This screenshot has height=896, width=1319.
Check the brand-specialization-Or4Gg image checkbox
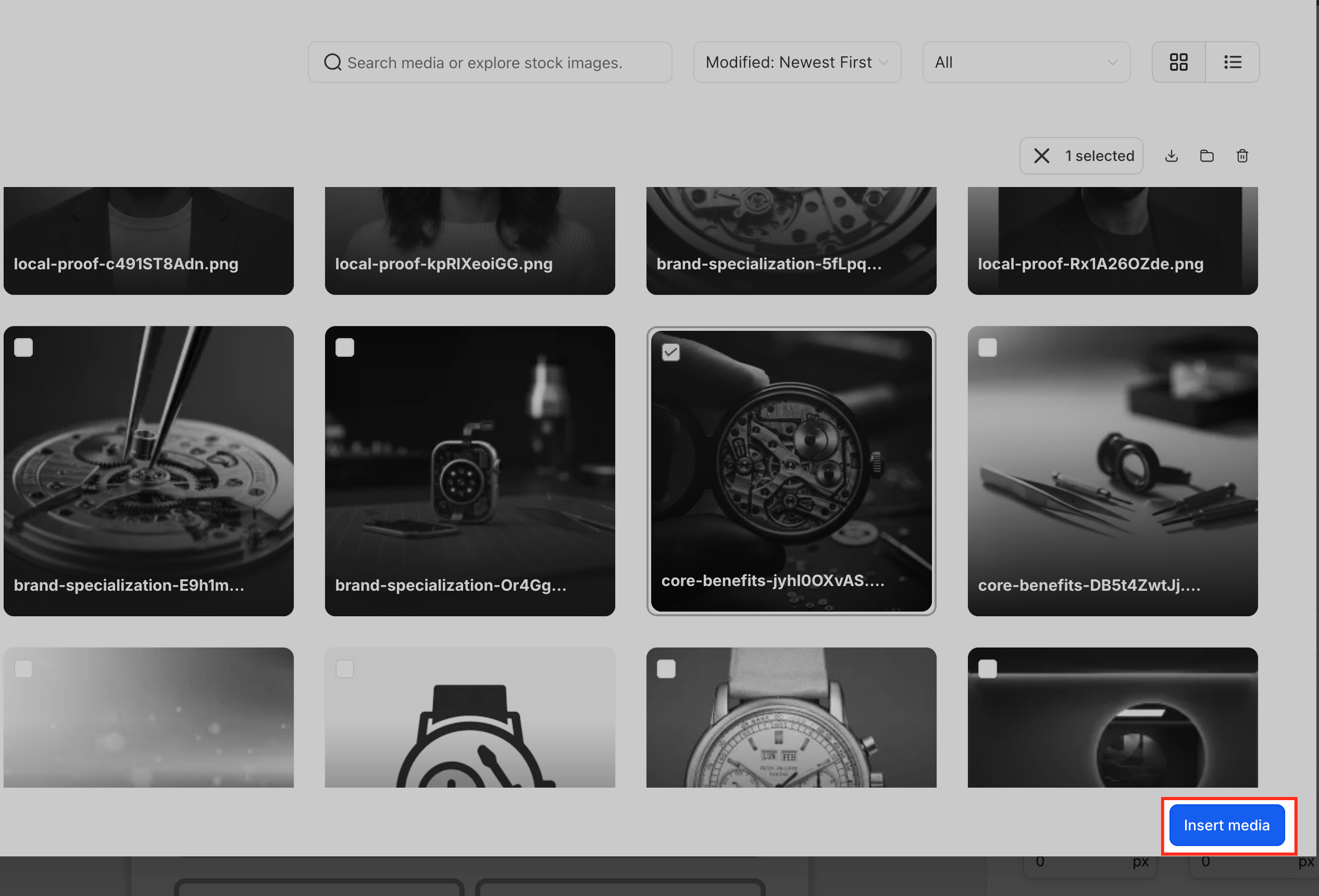coord(344,347)
